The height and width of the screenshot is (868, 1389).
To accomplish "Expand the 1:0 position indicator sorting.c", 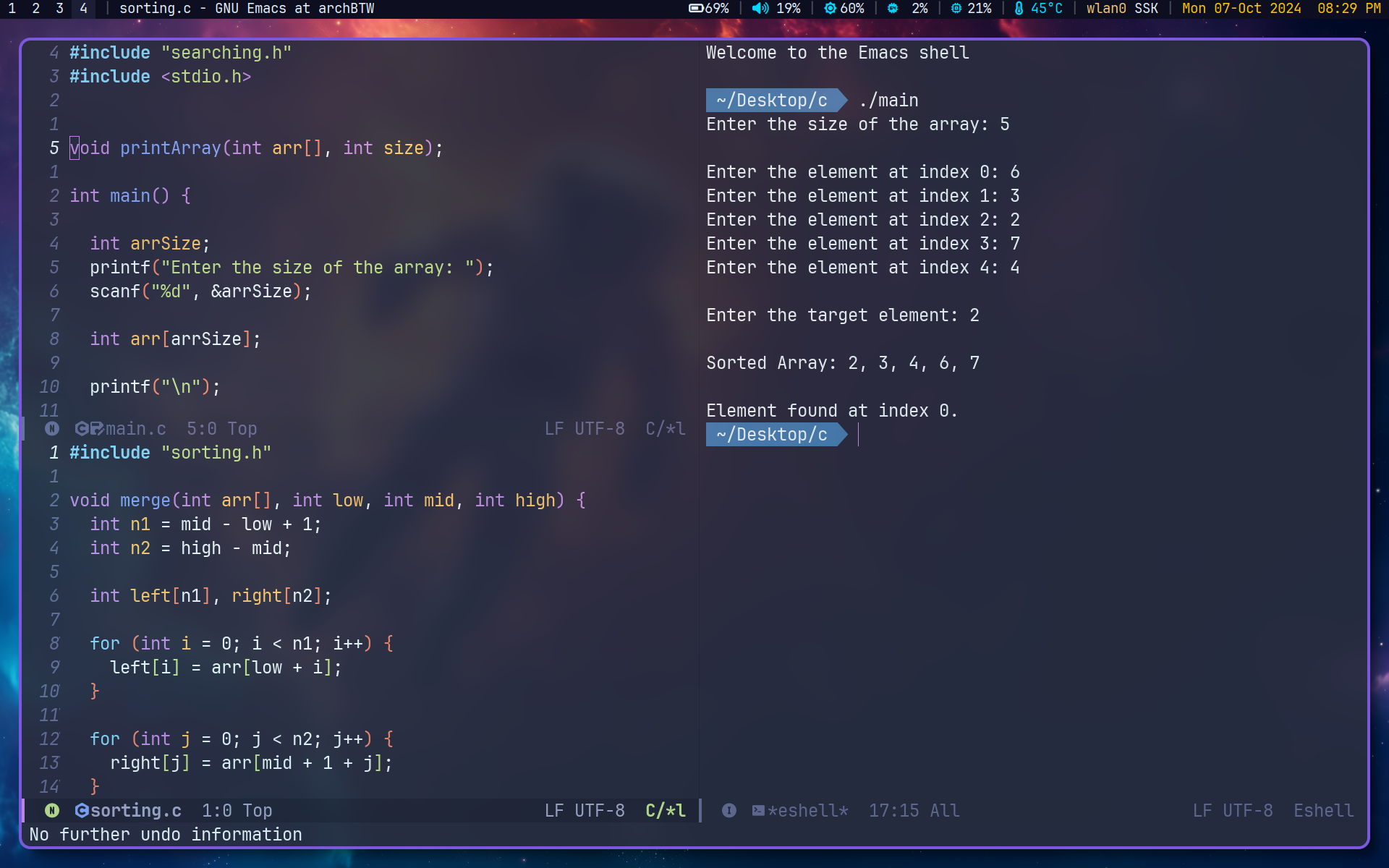I will pyautogui.click(x=218, y=810).
